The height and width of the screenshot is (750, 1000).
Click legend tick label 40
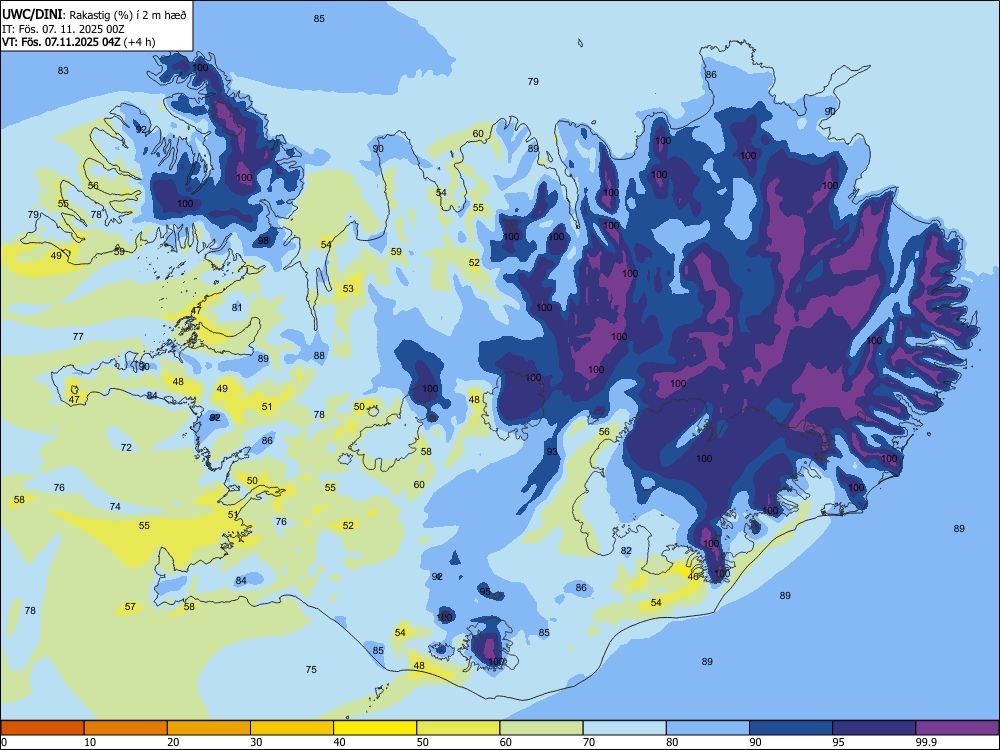[339, 742]
